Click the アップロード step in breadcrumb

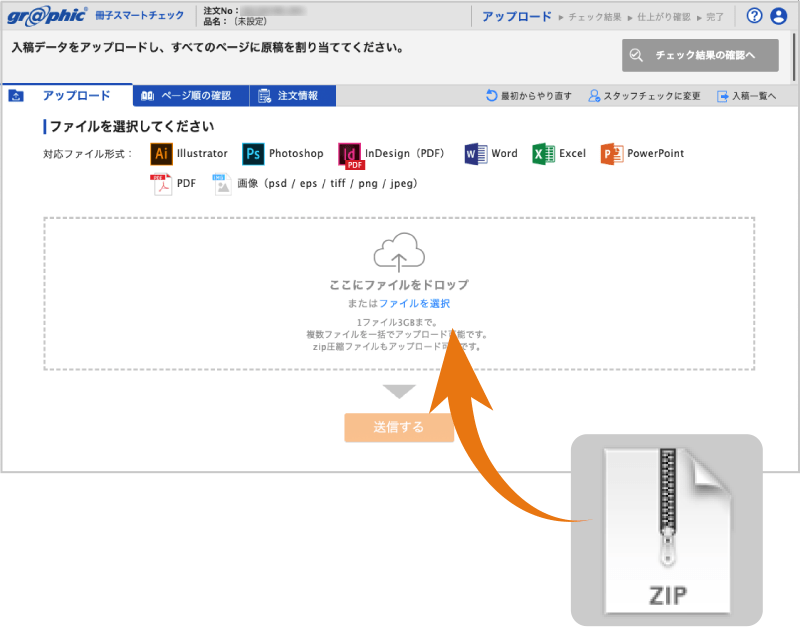(x=517, y=16)
